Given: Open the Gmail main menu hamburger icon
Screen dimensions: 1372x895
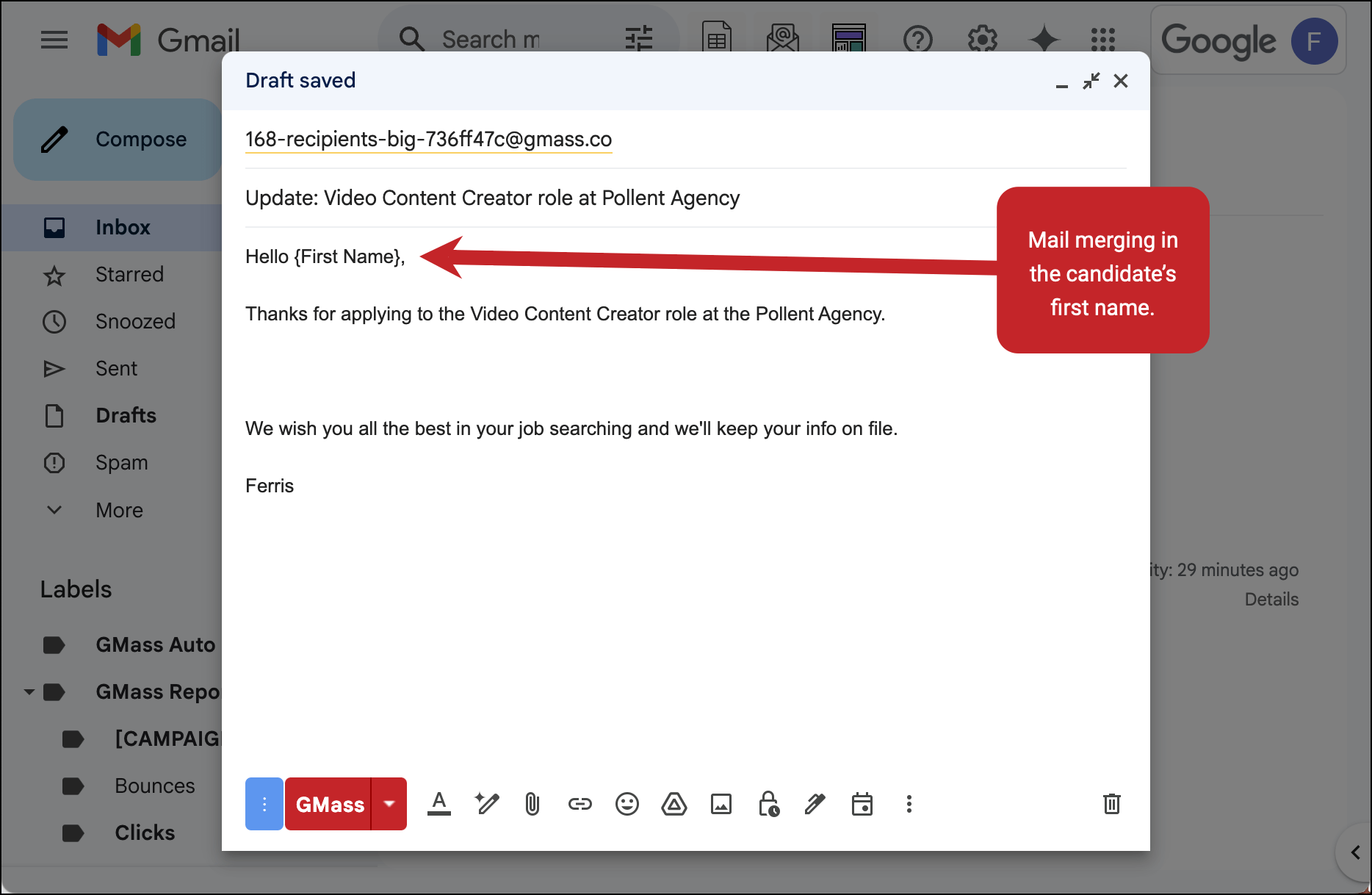Looking at the screenshot, I should 54,40.
